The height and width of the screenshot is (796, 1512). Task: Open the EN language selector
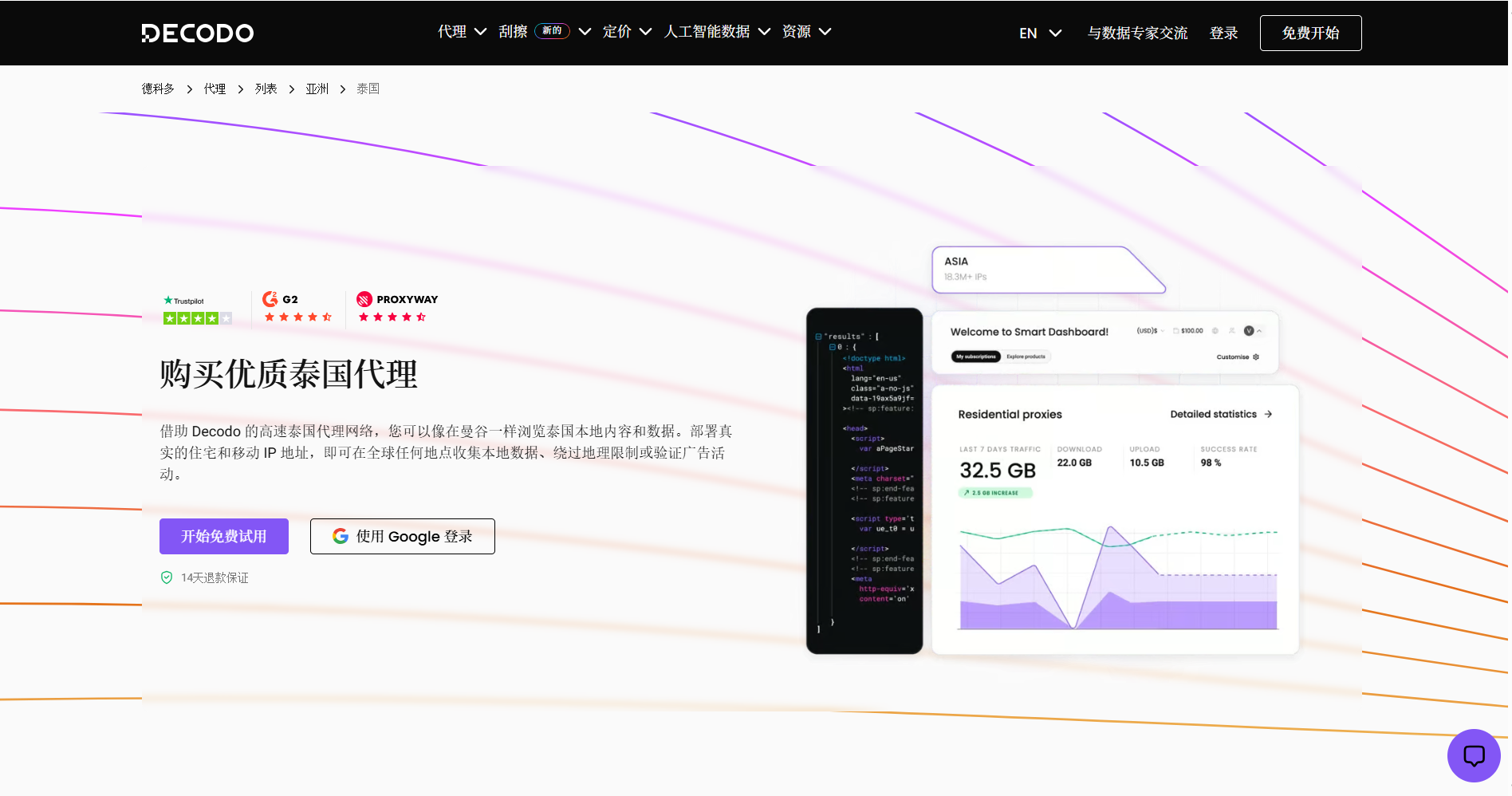1041,33
